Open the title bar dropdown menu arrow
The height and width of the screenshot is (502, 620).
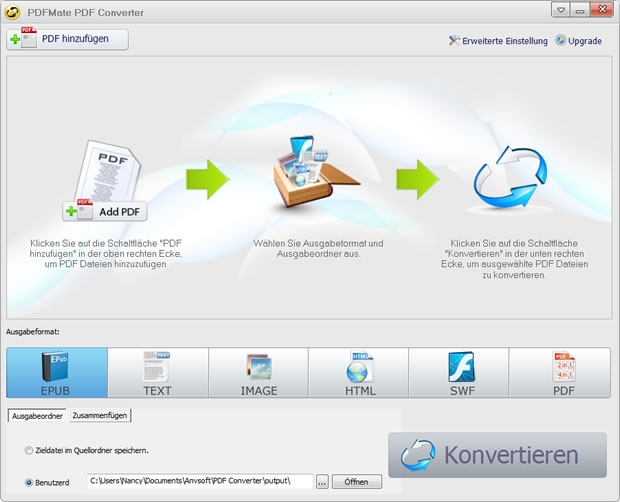point(560,10)
